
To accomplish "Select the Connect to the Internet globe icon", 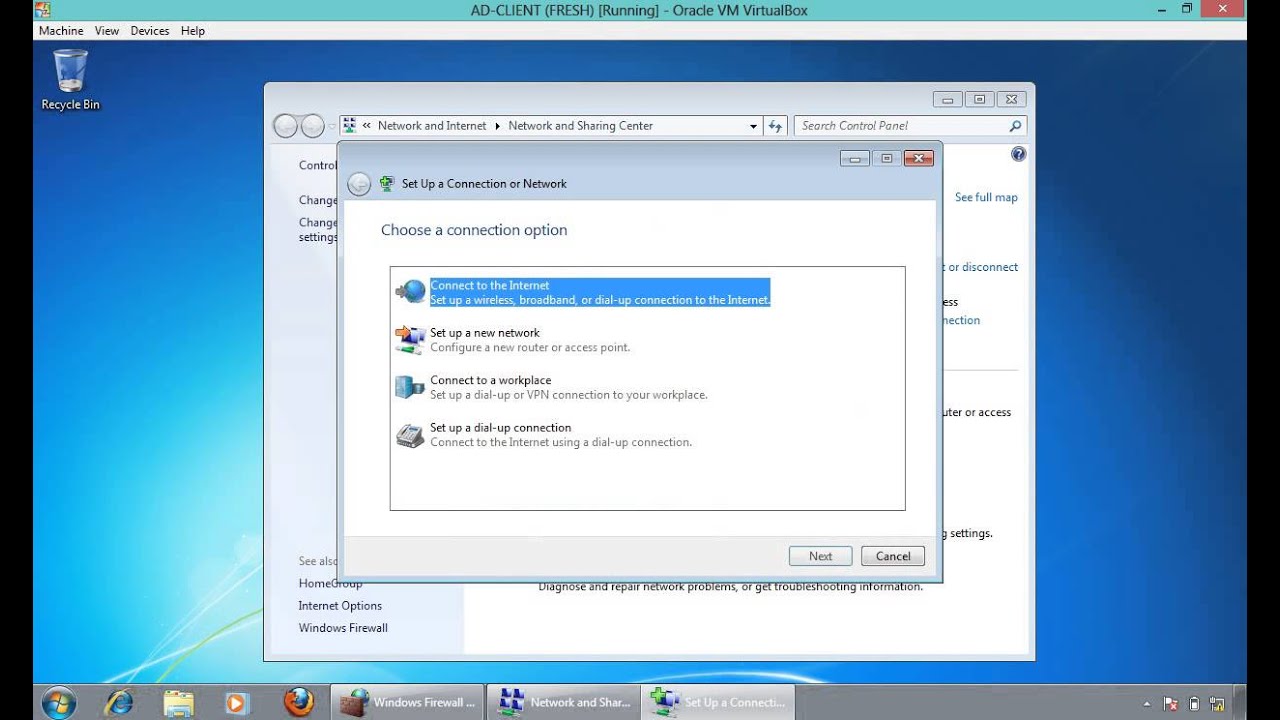I will click(x=411, y=292).
